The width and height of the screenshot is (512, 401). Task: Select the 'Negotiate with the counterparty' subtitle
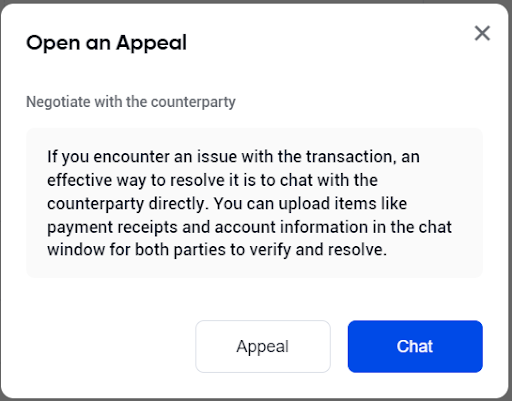[x=131, y=102]
